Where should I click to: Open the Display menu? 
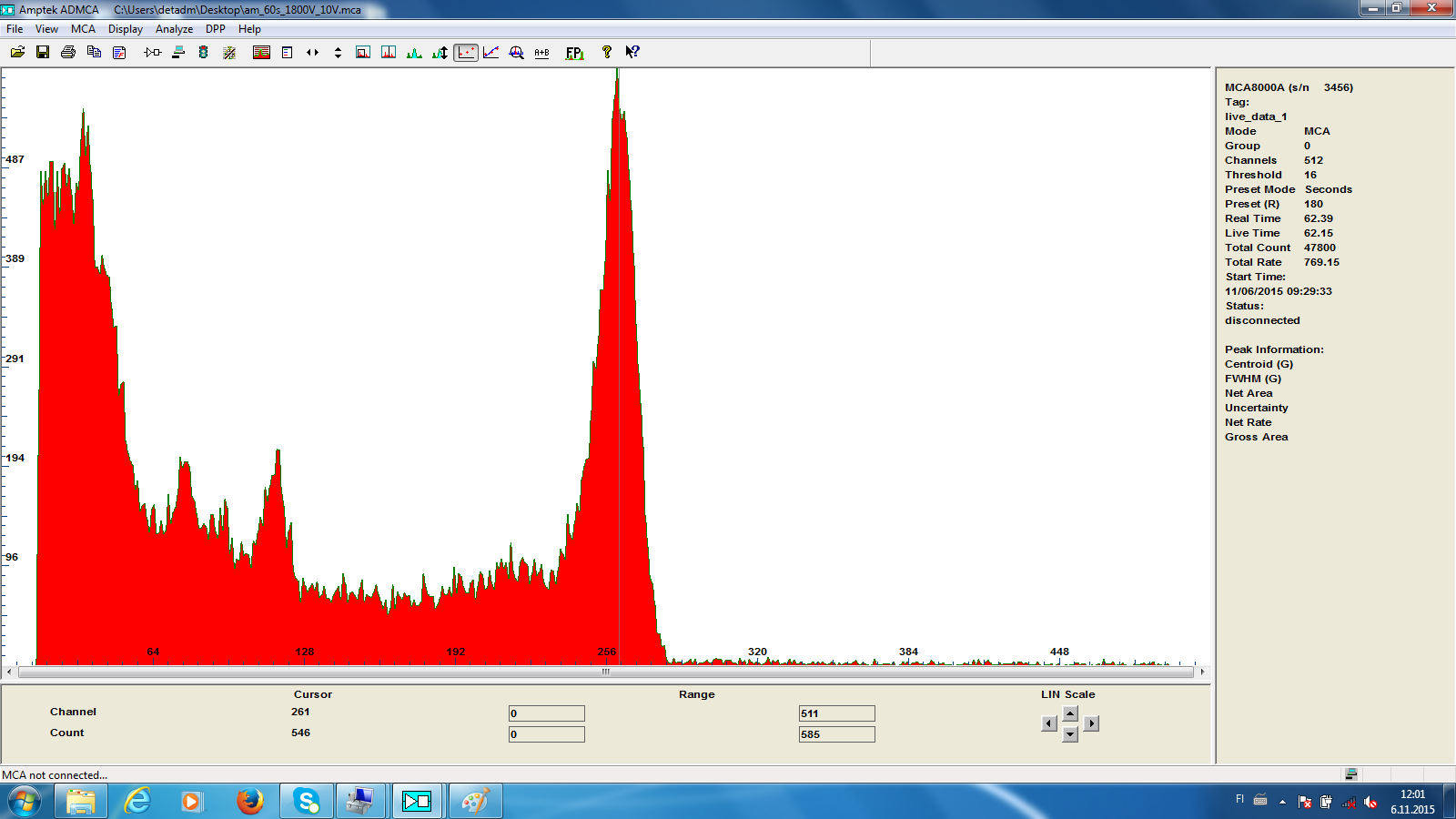[126, 29]
